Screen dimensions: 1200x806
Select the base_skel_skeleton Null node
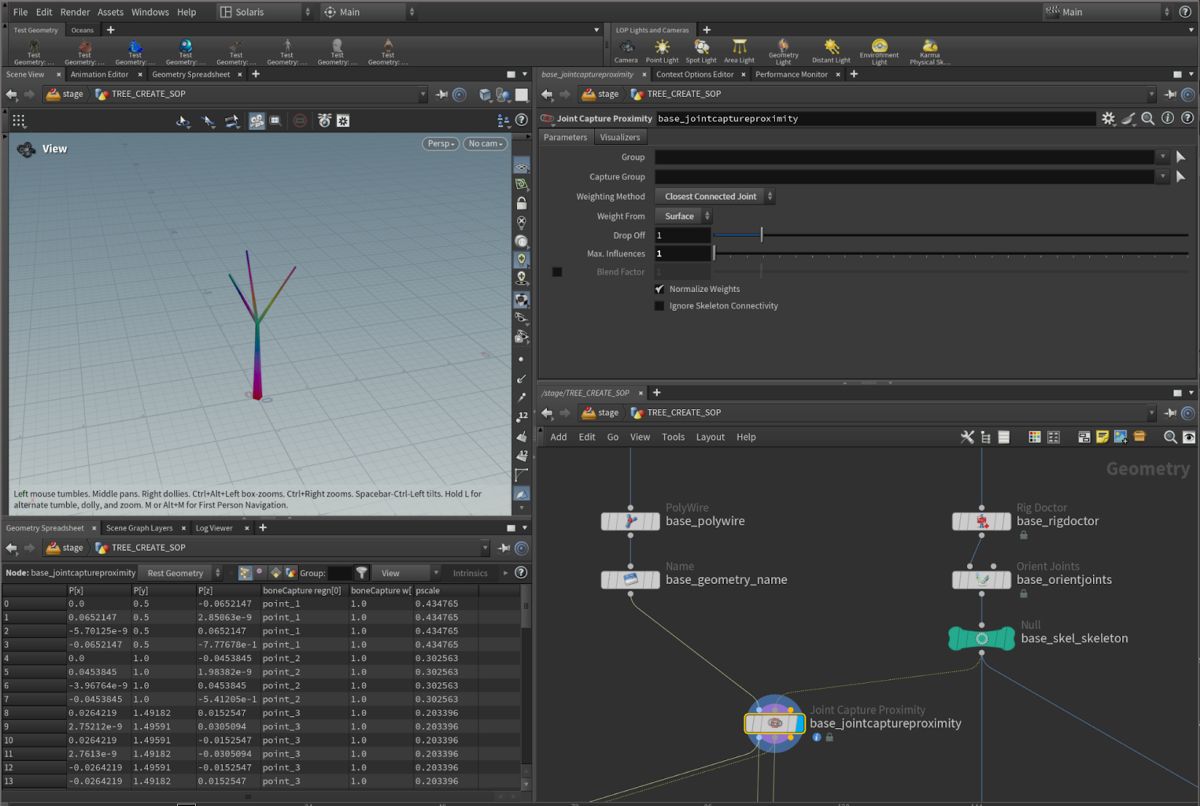point(981,638)
